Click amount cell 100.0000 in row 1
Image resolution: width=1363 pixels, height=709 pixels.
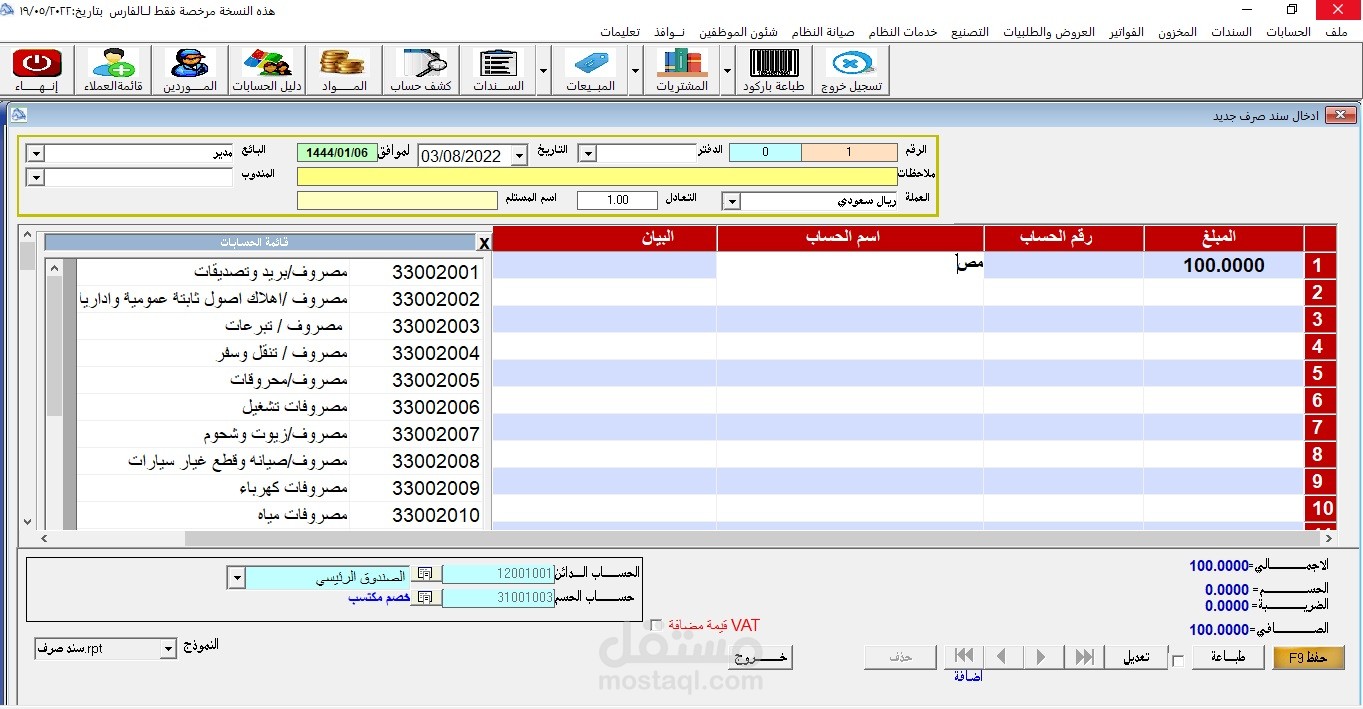click(x=1224, y=265)
